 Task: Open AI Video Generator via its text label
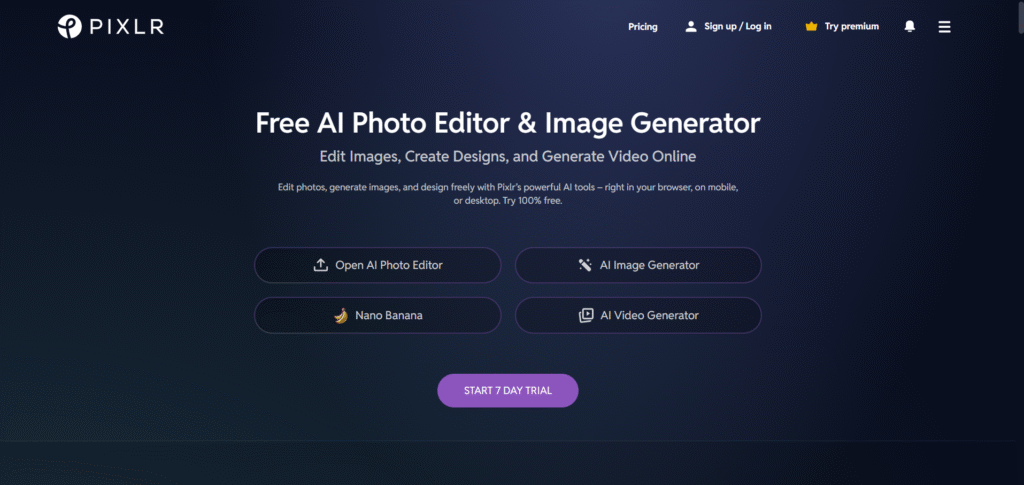click(x=649, y=315)
